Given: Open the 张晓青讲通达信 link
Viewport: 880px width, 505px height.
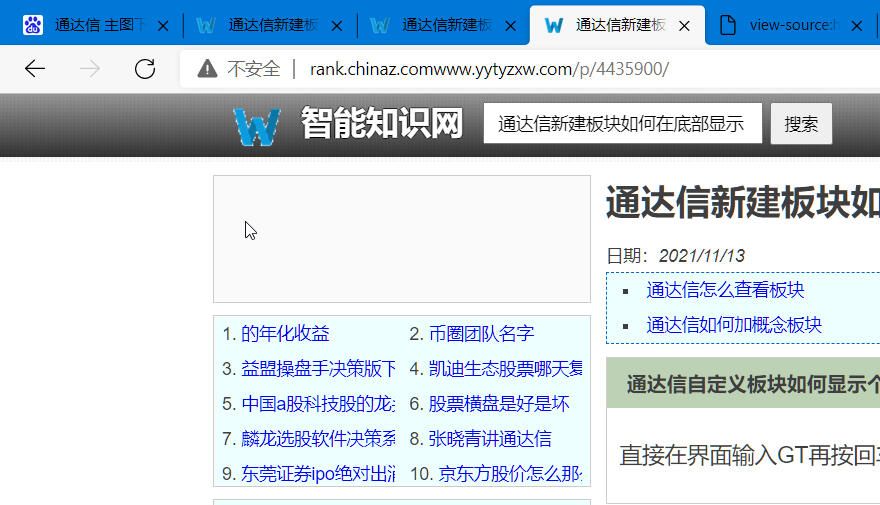Looking at the screenshot, I should point(490,439).
